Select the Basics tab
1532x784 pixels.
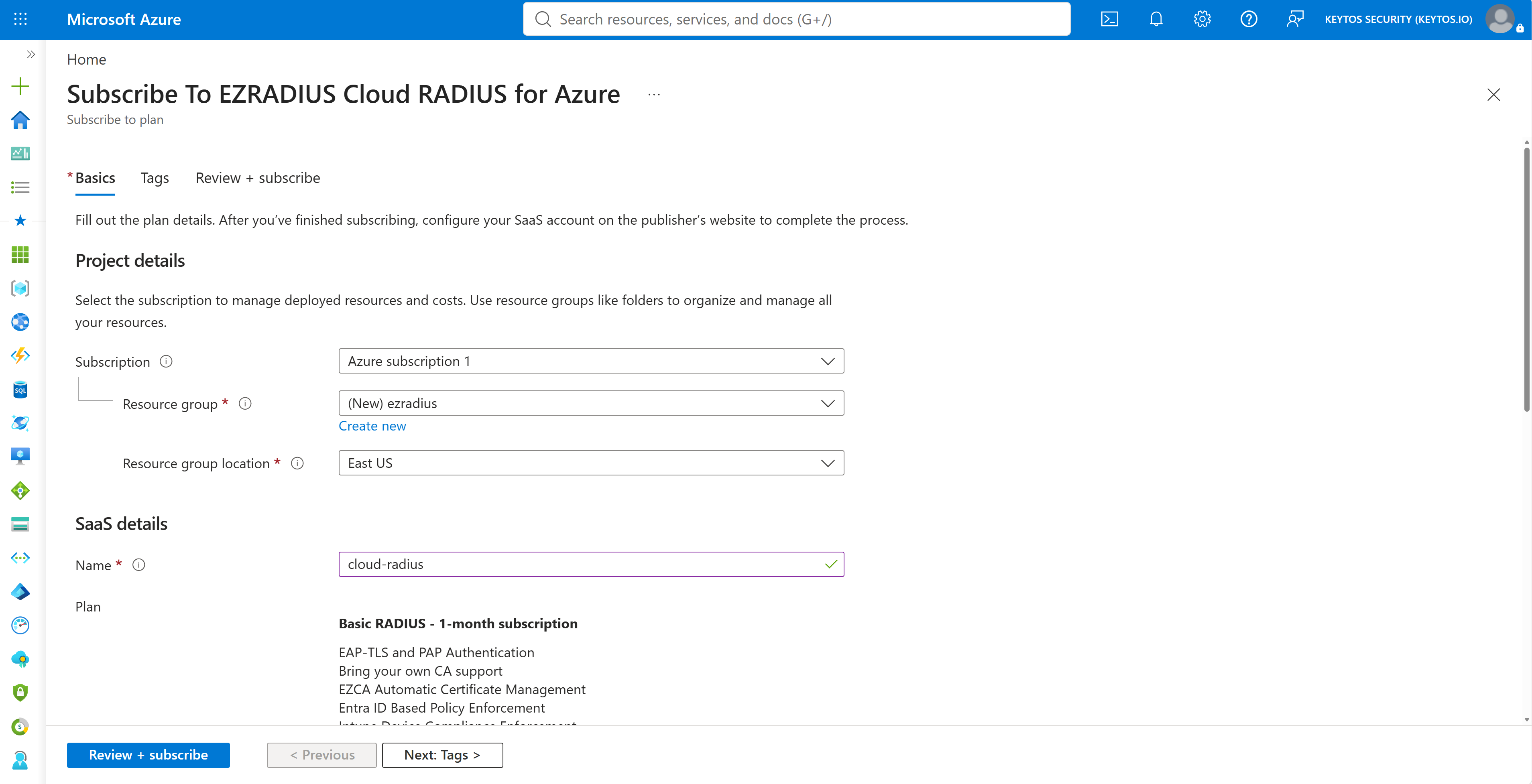(95, 178)
